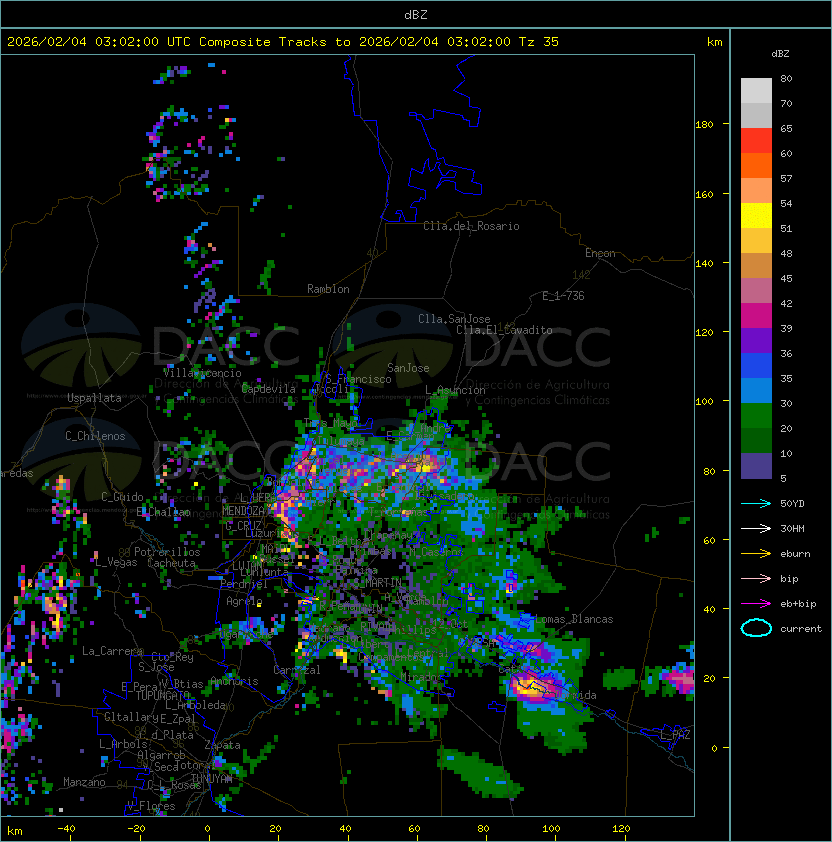
Task: Click the 'dBZ' title at top center
Action: pyautogui.click(x=416, y=15)
